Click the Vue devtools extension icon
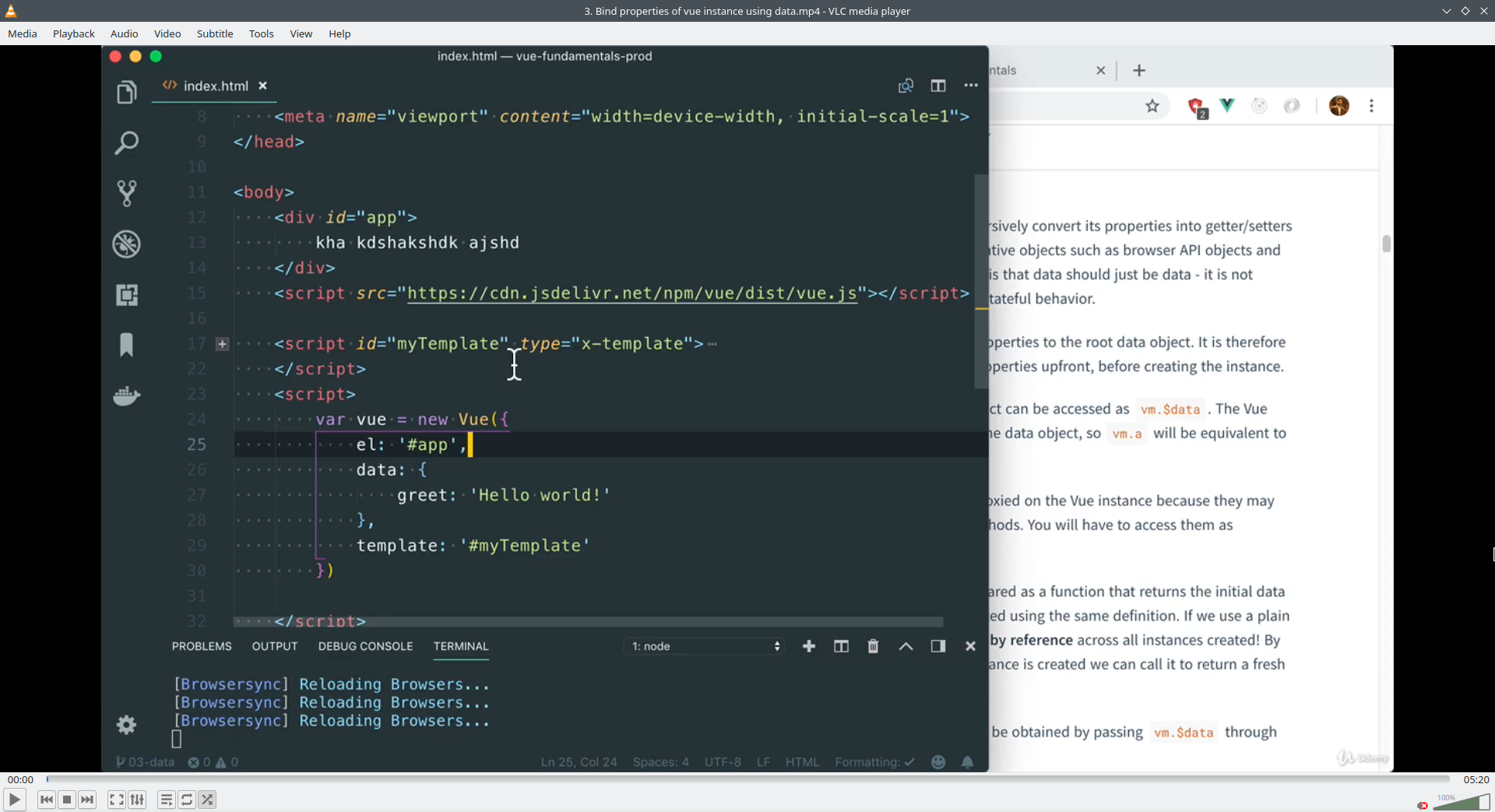 [x=1227, y=105]
